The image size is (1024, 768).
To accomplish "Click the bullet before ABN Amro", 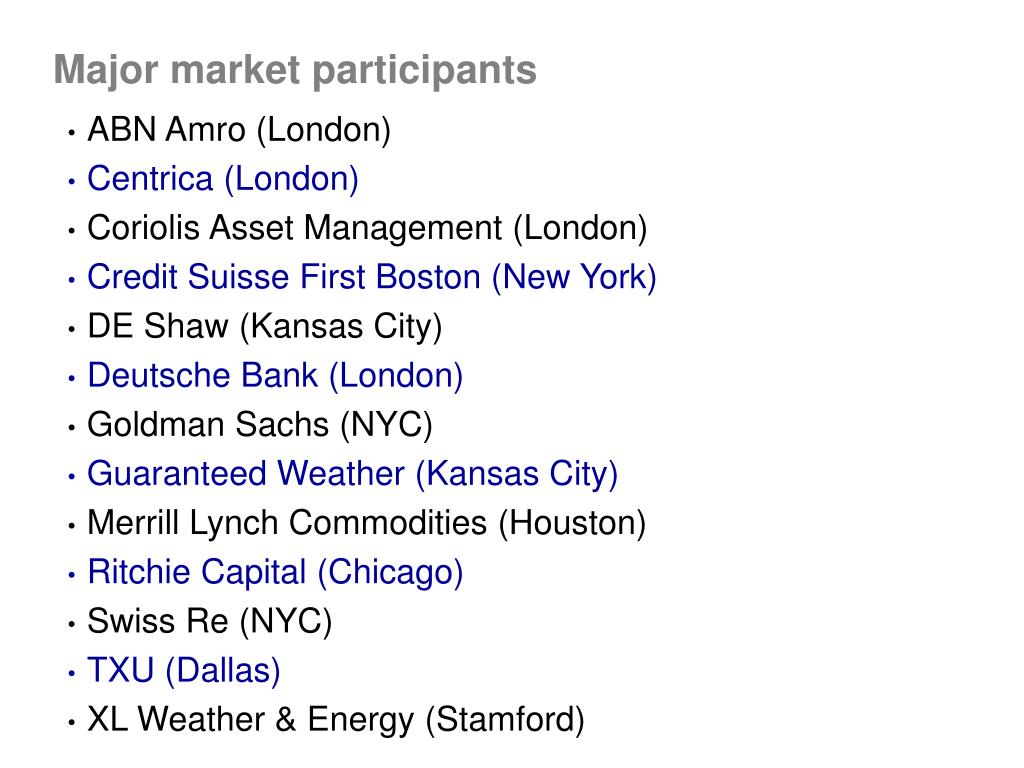I will coord(72,133).
